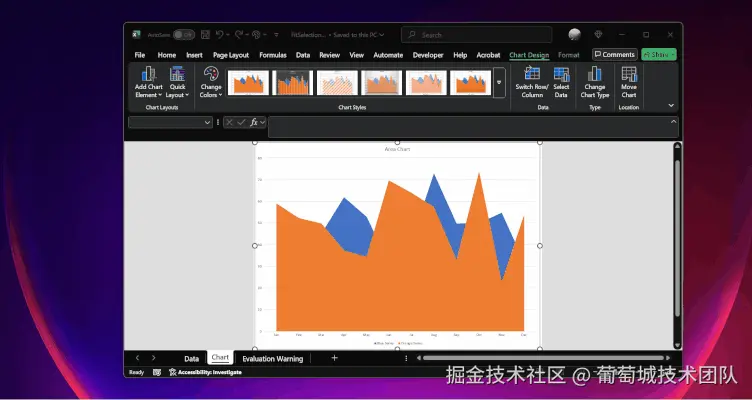Select the Chart Design tab
Image resolution: width=752 pixels, height=400 pixels.
coord(529,55)
